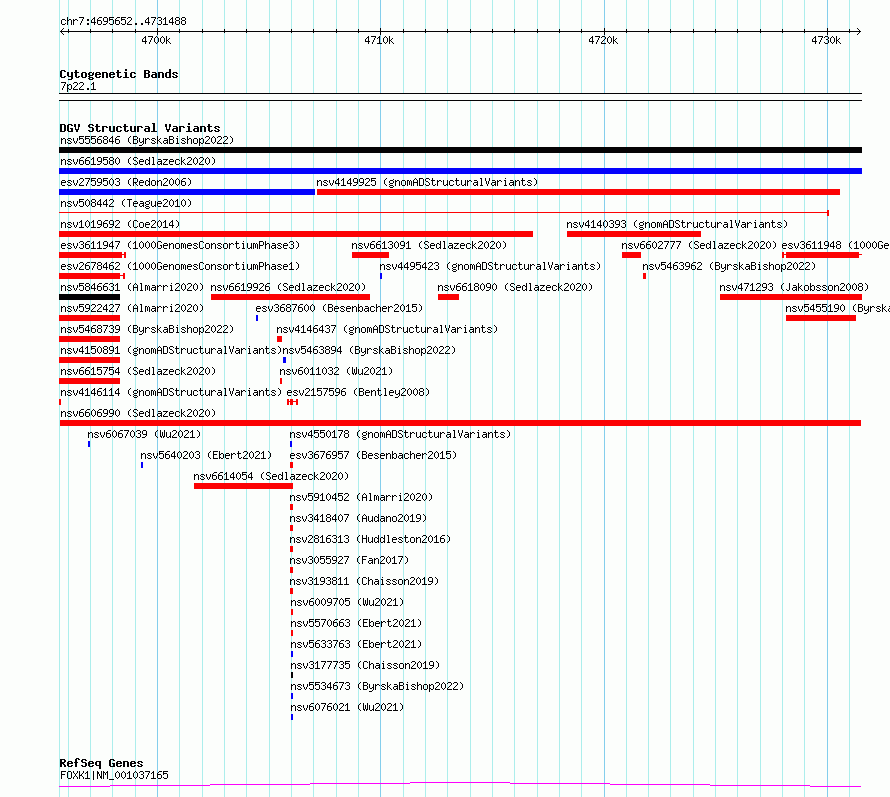
Task: Open nsv4140393 gnomAD variant label
Action: [x=677, y=224]
